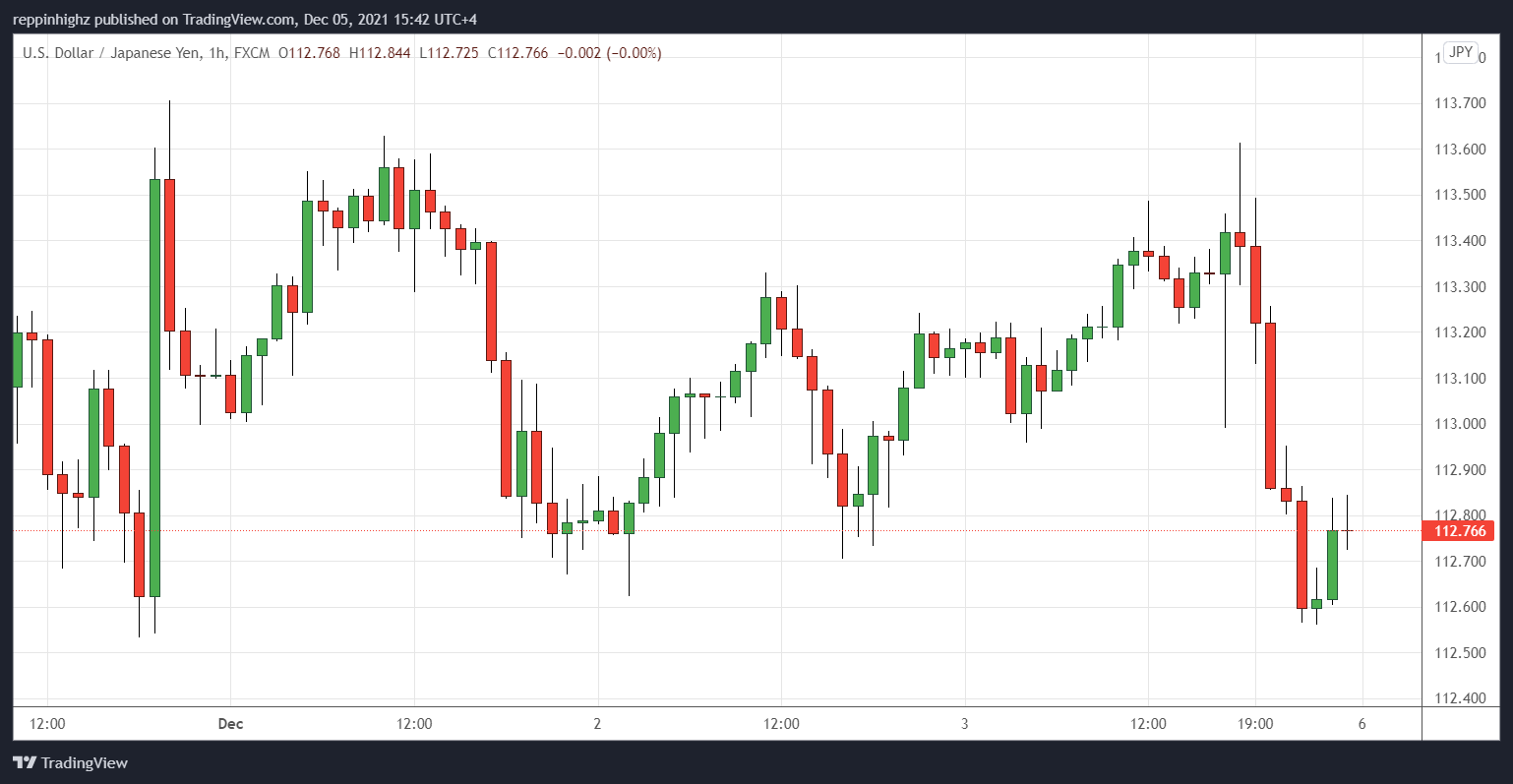Click the 113.000 price axis label
Image resolution: width=1513 pixels, height=784 pixels.
pos(1460,424)
